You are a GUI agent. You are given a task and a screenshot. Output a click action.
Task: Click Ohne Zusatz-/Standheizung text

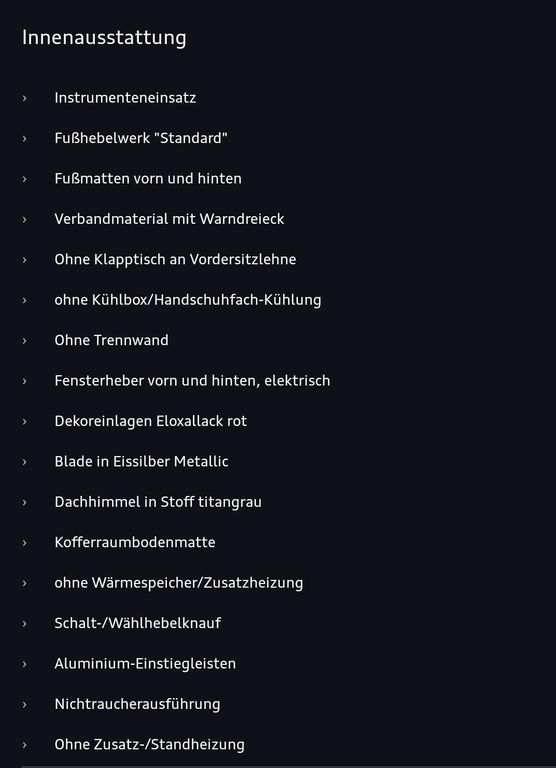tap(149, 744)
